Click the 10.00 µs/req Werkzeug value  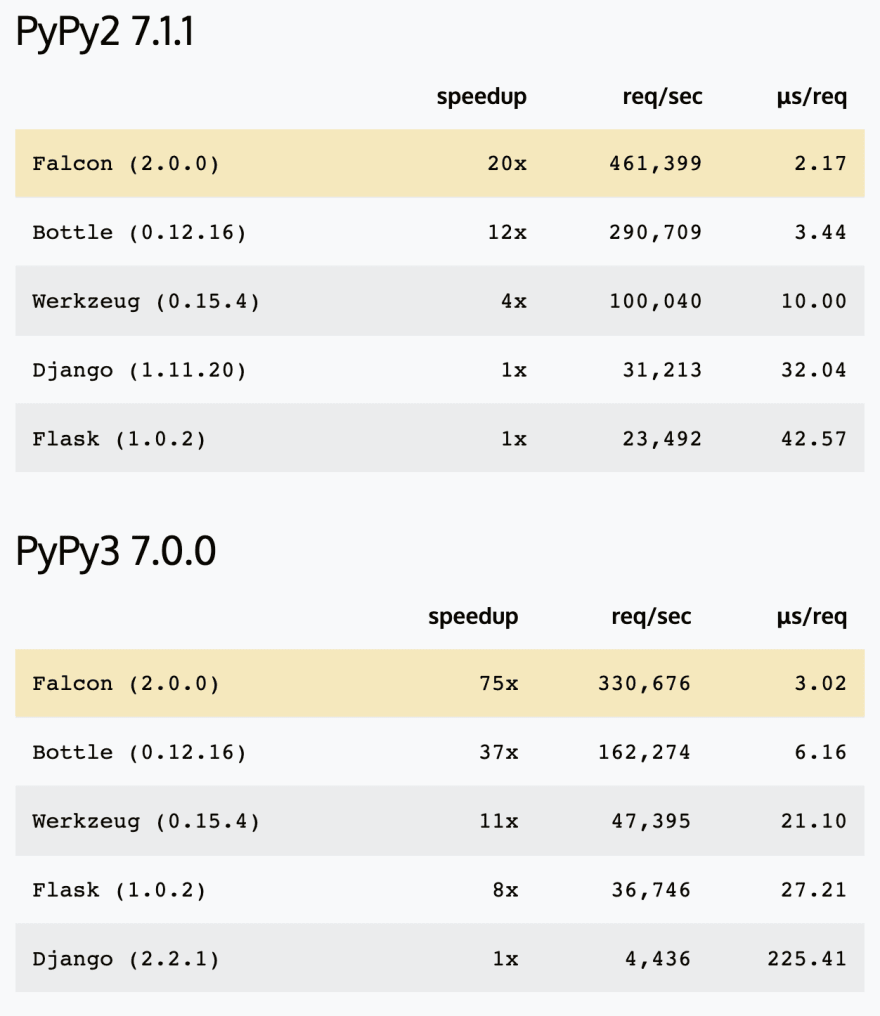[814, 301]
